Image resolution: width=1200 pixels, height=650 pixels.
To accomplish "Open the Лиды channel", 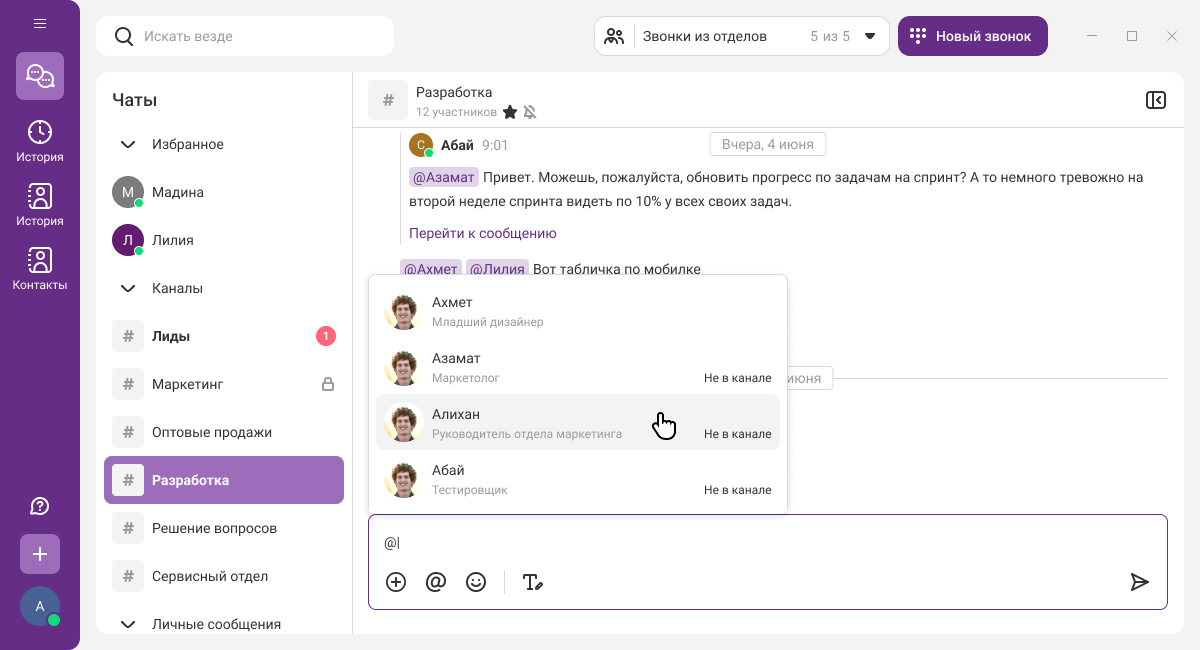I will tap(223, 336).
